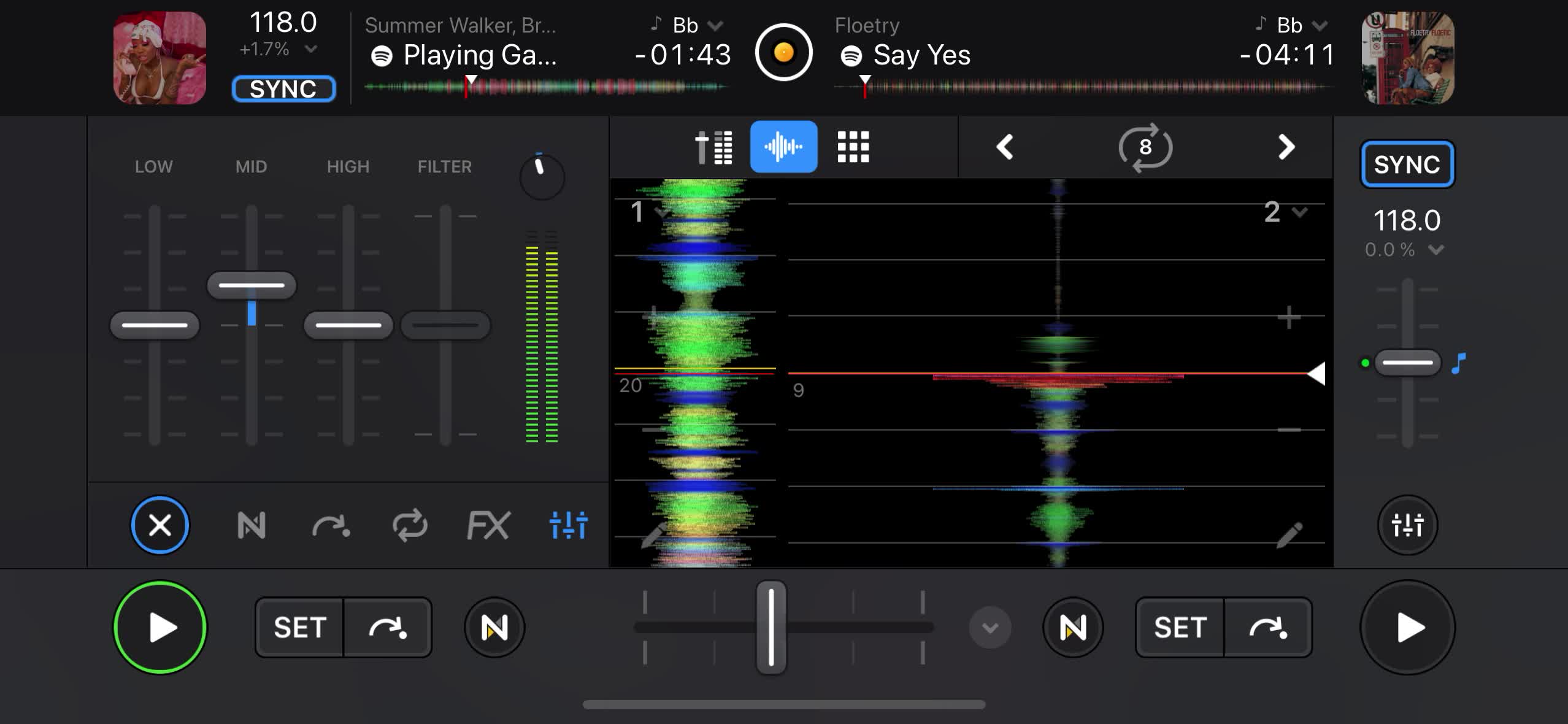The height and width of the screenshot is (724, 1568).
Task: Jump to cue point on deck 2
Action: point(1268,628)
